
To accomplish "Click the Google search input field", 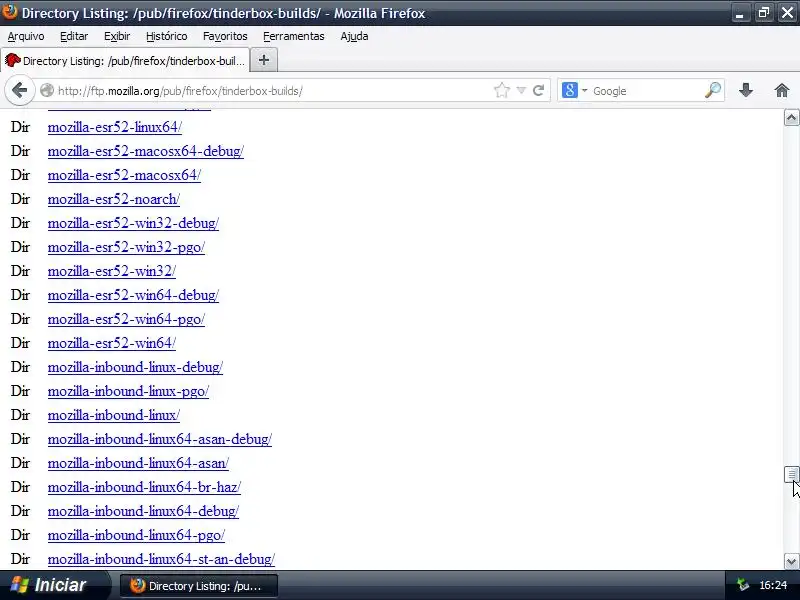I will (x=647, y=91).
